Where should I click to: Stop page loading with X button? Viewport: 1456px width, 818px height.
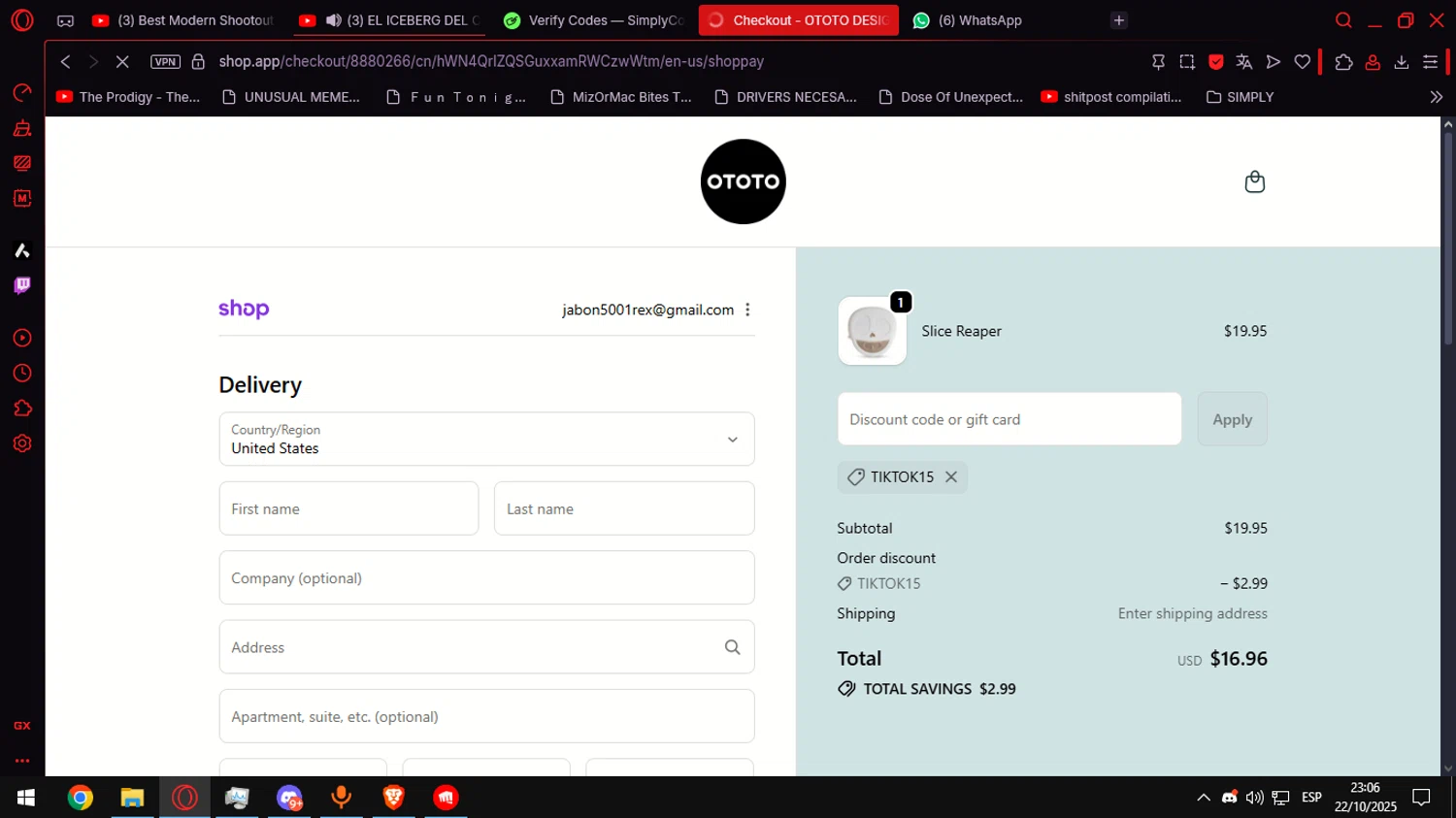coord(122,61)
